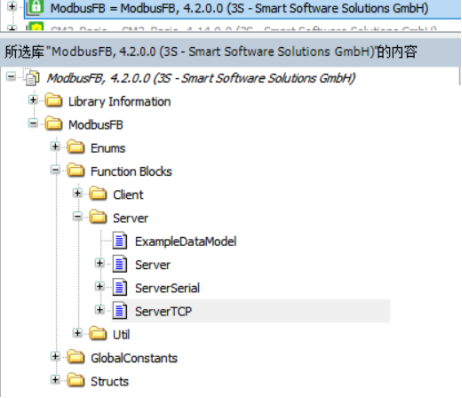462x398 pixels.
Task: Select the Client tree item
Action: 128,195
